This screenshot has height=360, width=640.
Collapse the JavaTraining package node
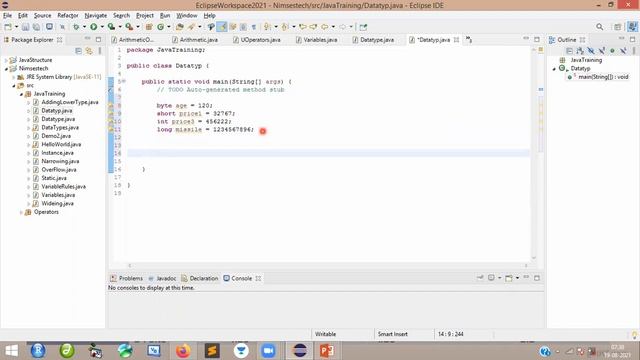[x=21, y=94]
